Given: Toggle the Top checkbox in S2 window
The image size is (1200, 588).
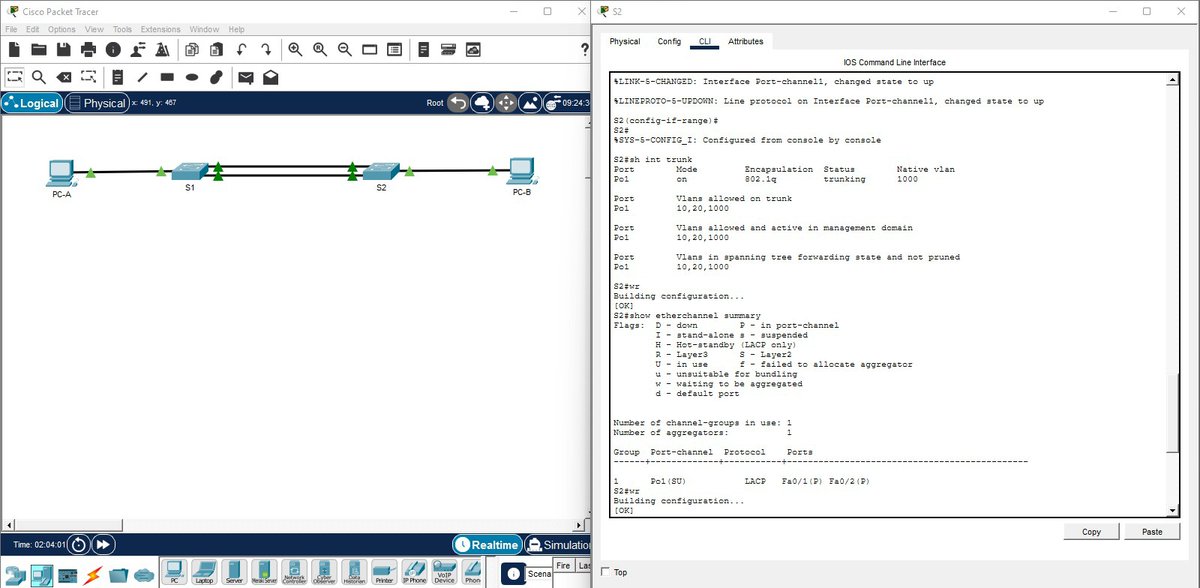Looking at the screenshot, I should [x=606, y=572].
